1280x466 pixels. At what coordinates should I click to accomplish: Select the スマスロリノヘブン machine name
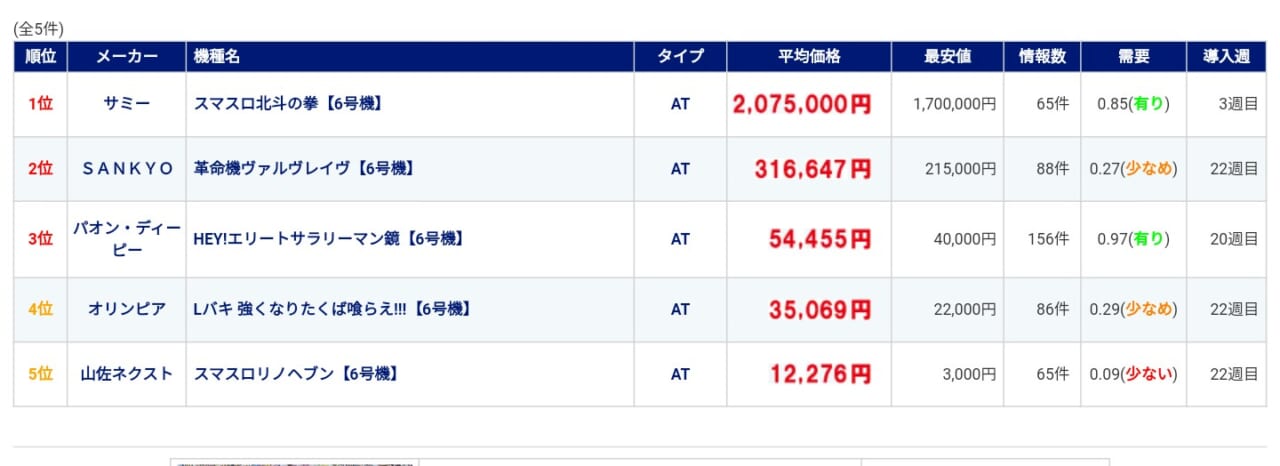pyautogui.click(x=297, y=374)
